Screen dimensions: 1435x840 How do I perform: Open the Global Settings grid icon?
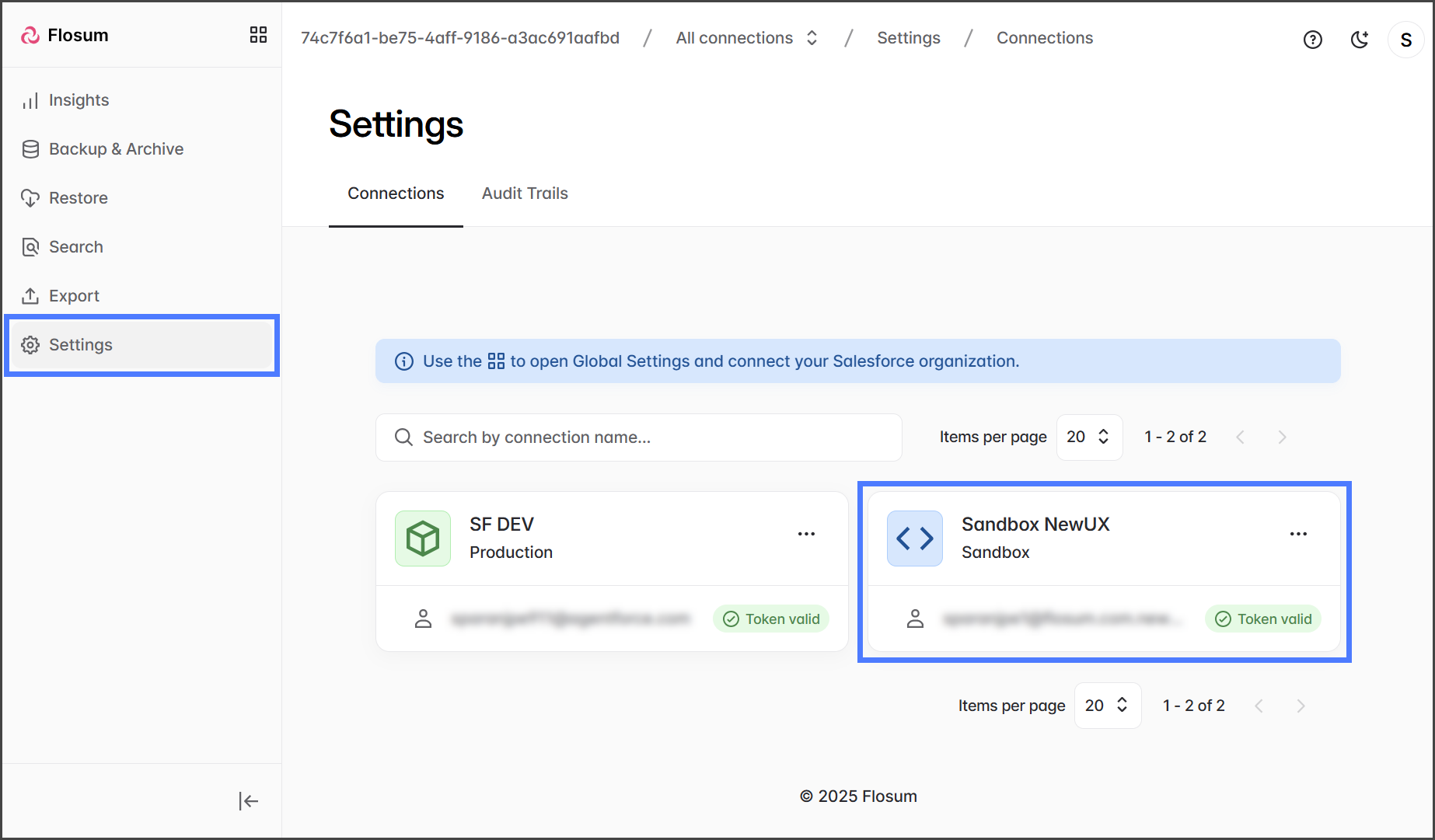click(x=258, y=35)
